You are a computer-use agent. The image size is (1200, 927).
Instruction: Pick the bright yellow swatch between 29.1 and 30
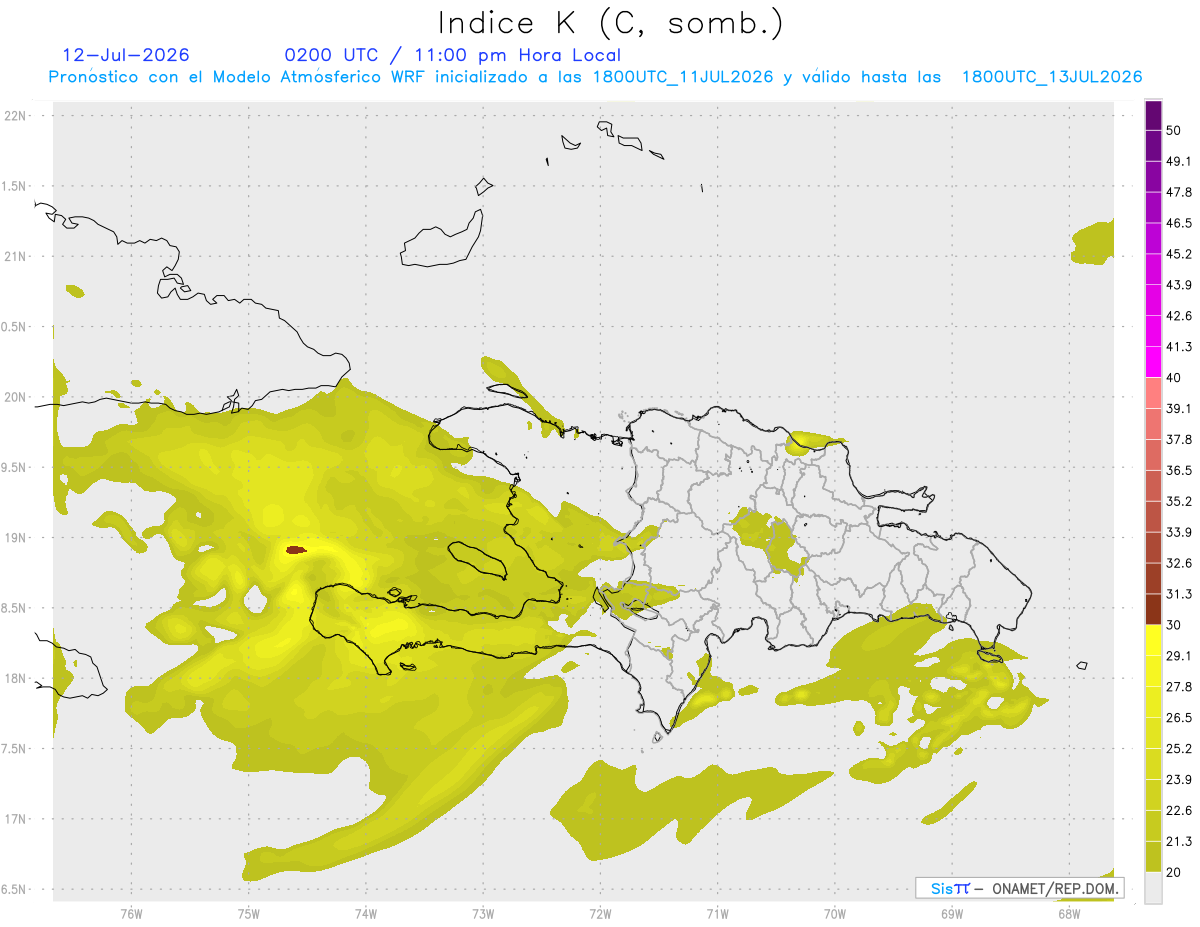(x=1153, y=640)
